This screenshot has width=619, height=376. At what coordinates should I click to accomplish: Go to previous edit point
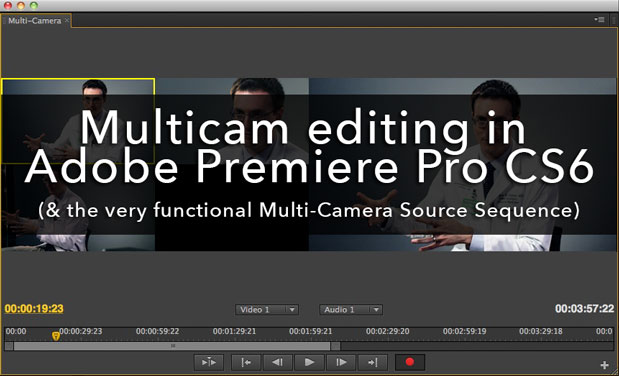click(246, 362)
